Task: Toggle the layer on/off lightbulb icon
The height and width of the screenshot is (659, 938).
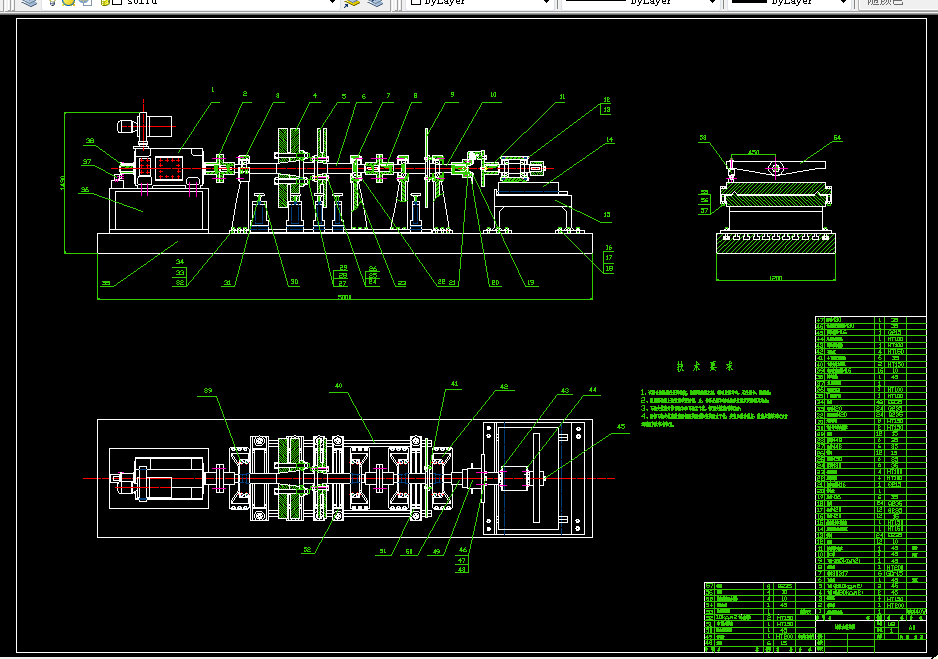Action: pos(53,2)
